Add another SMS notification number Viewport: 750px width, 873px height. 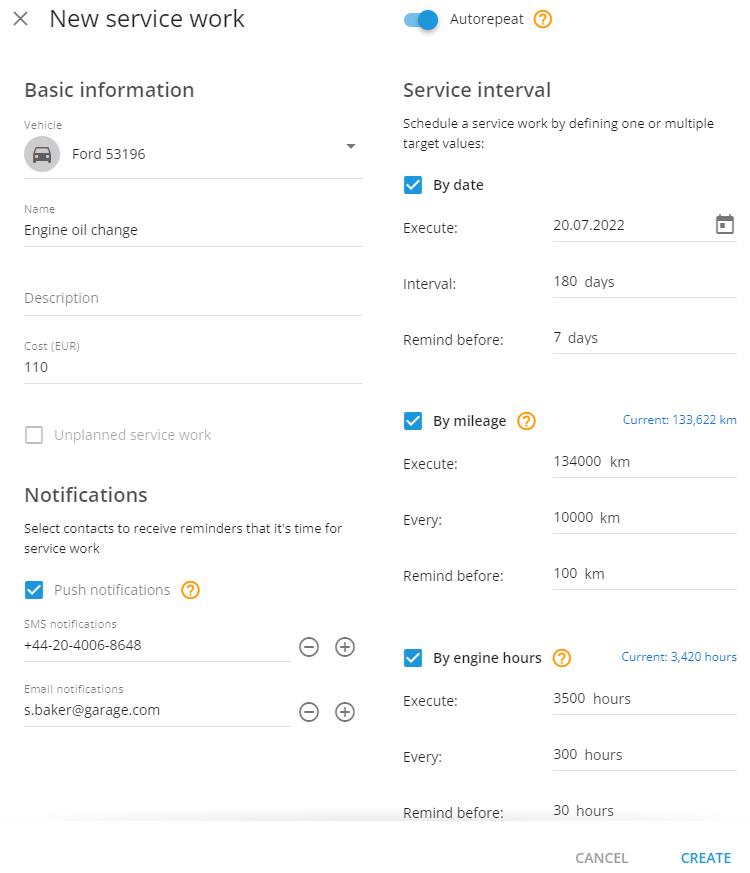pos(345,647)
